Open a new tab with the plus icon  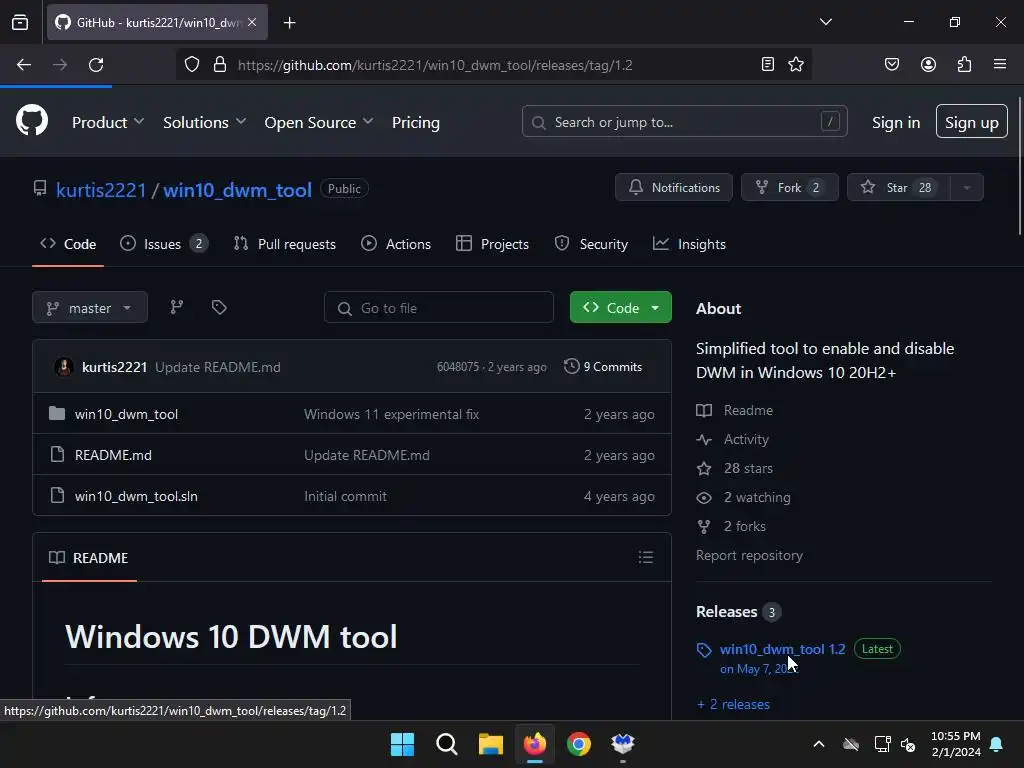click(289, 23)
